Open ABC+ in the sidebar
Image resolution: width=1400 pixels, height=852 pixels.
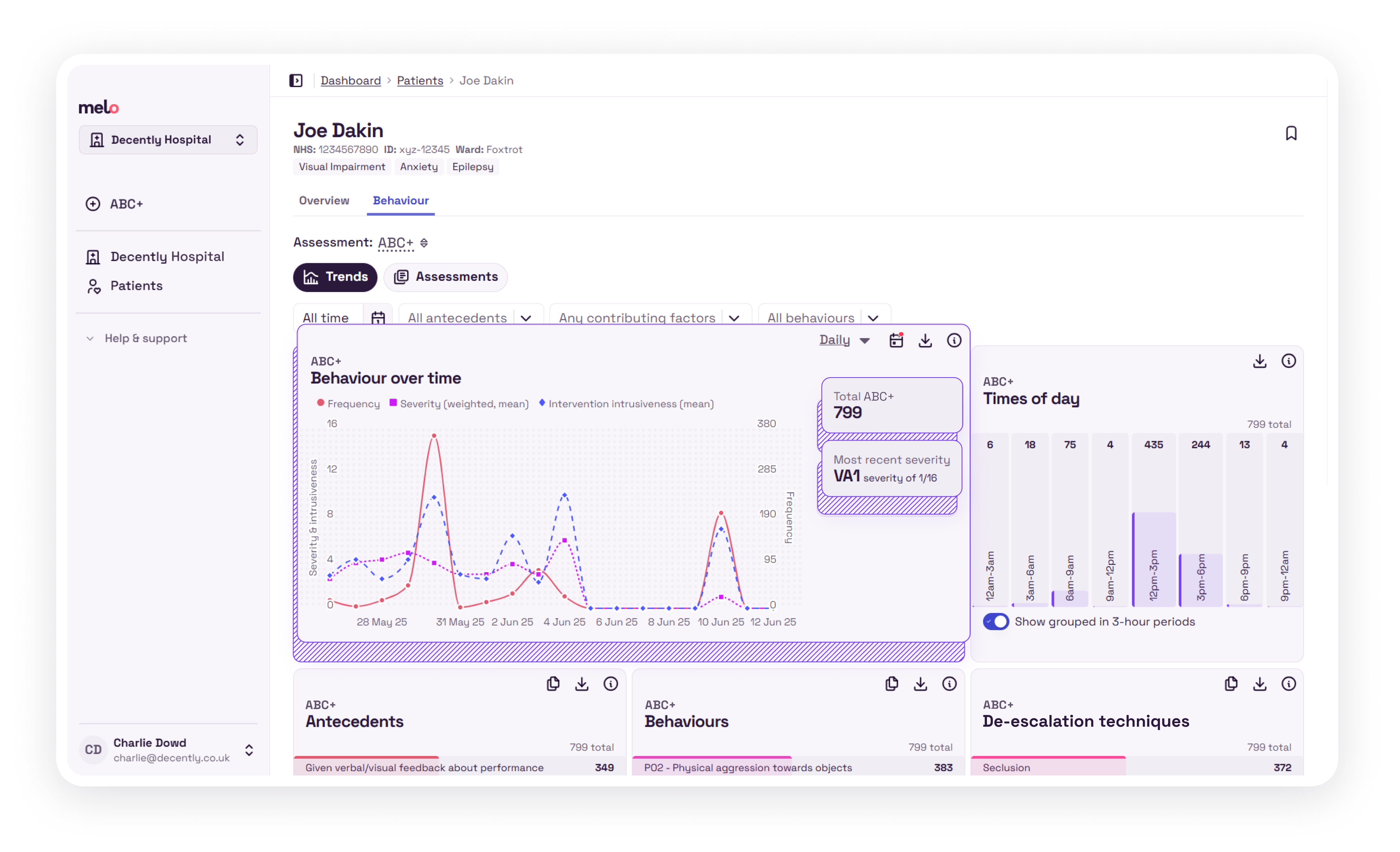[126, 204]
